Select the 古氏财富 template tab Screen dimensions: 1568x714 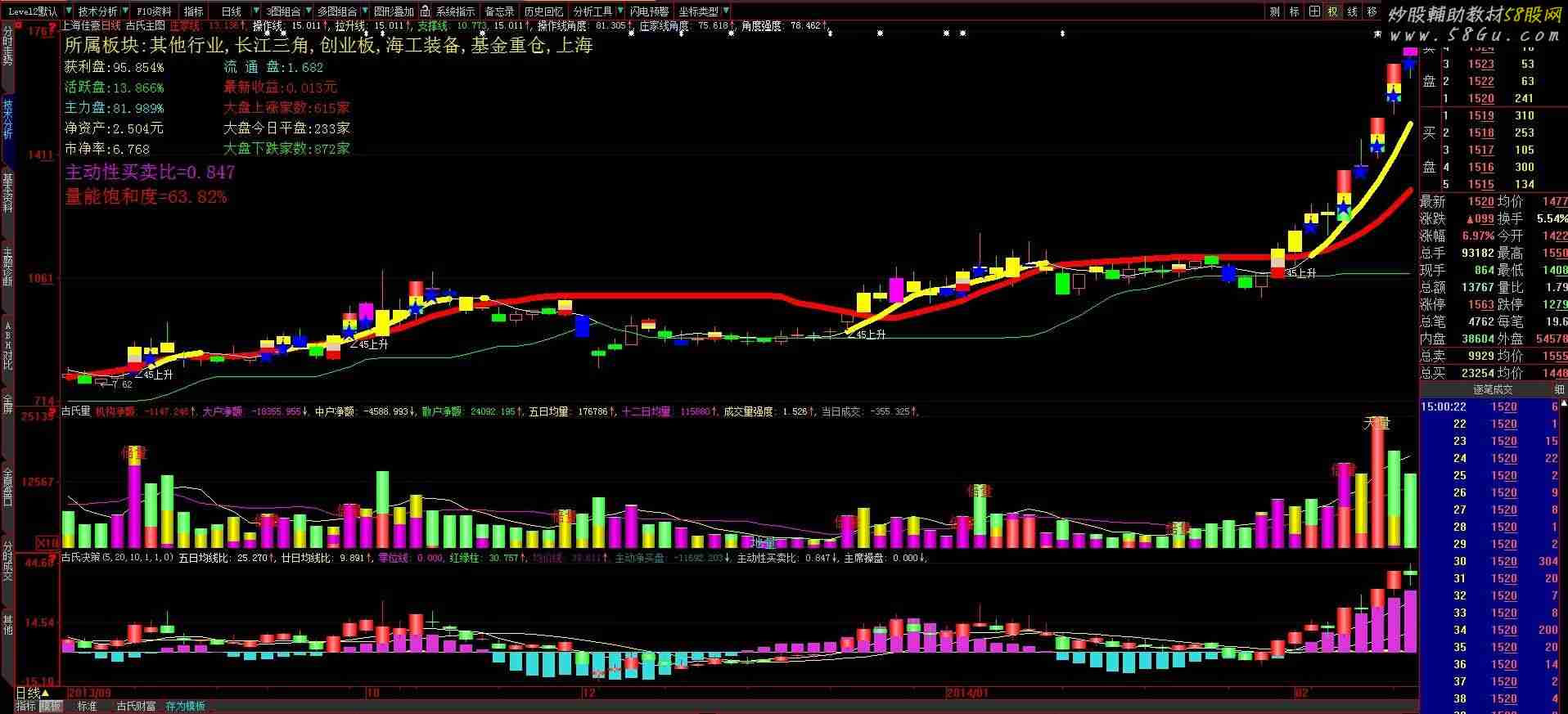[136, 706]
